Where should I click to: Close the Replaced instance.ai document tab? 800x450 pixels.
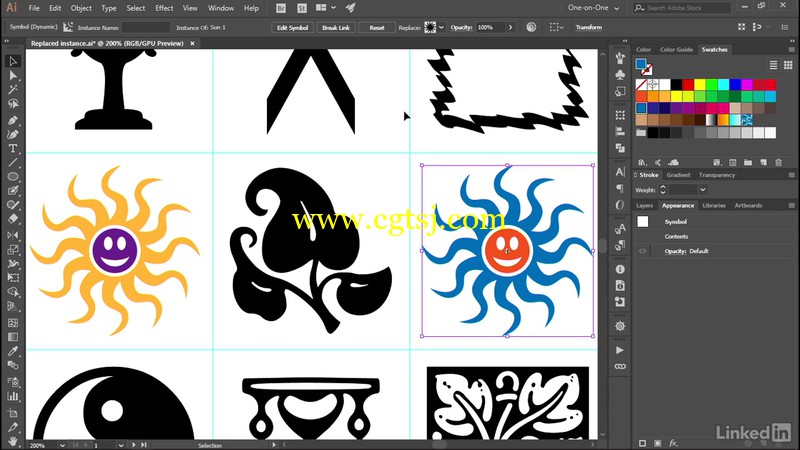point(192,43)
